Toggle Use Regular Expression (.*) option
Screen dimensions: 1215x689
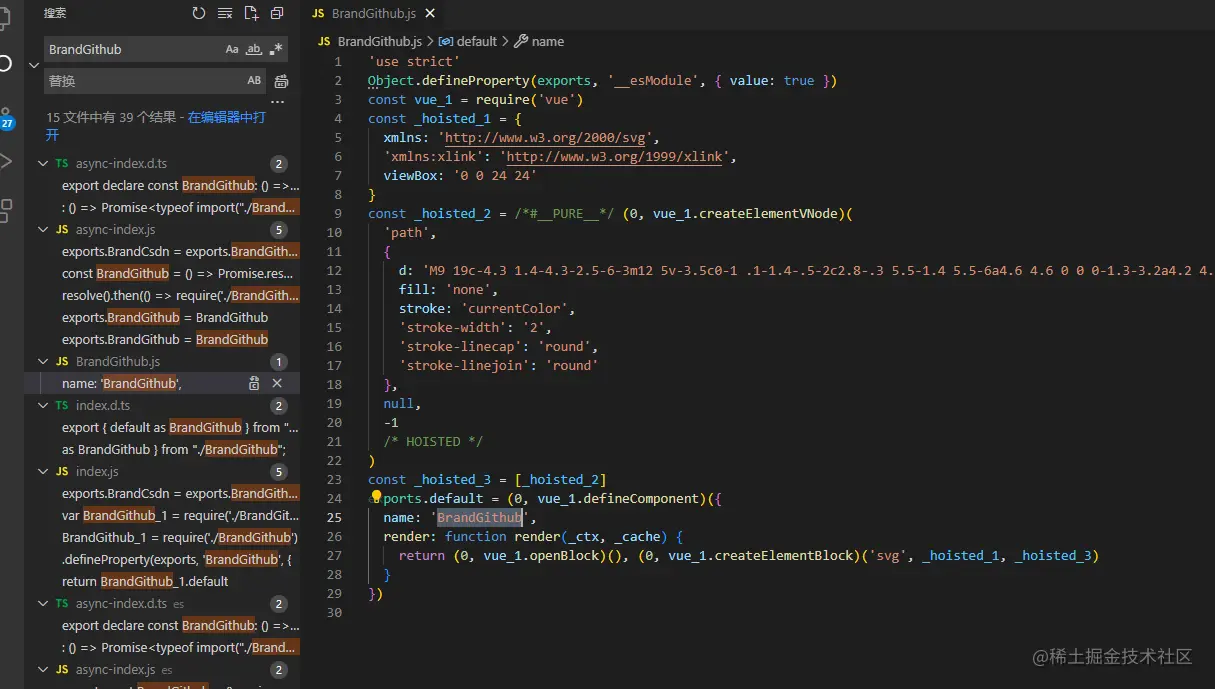[276, 49]
